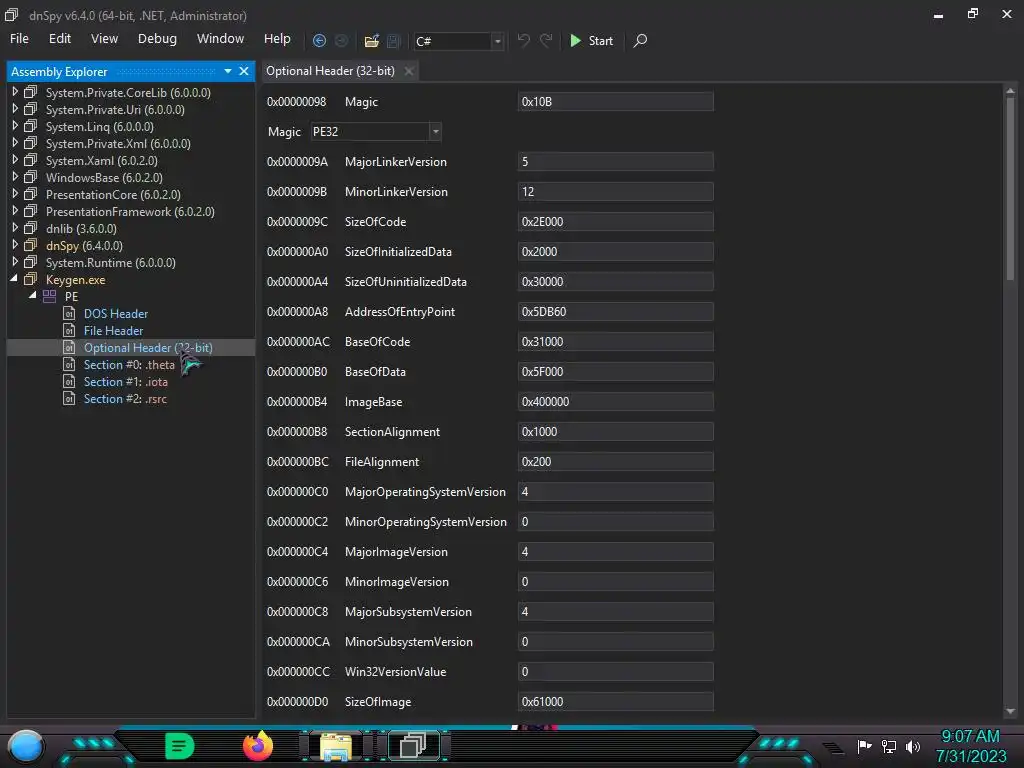Open the green notes app taskbar icon
1024x768 pixels.
[x=180, y=746]
